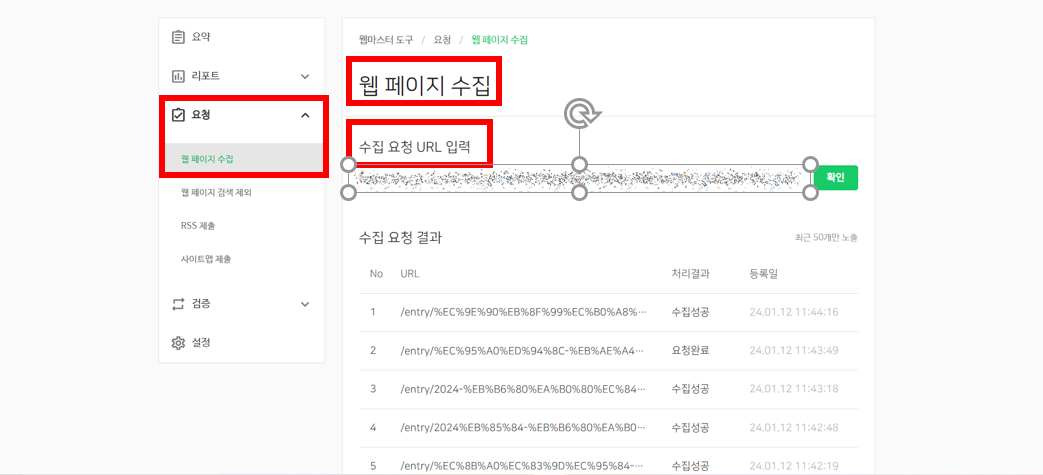This screenshot has height=475, width=1043.
Task: Click 요청완료 status in row 2
Action: point(690,350)
